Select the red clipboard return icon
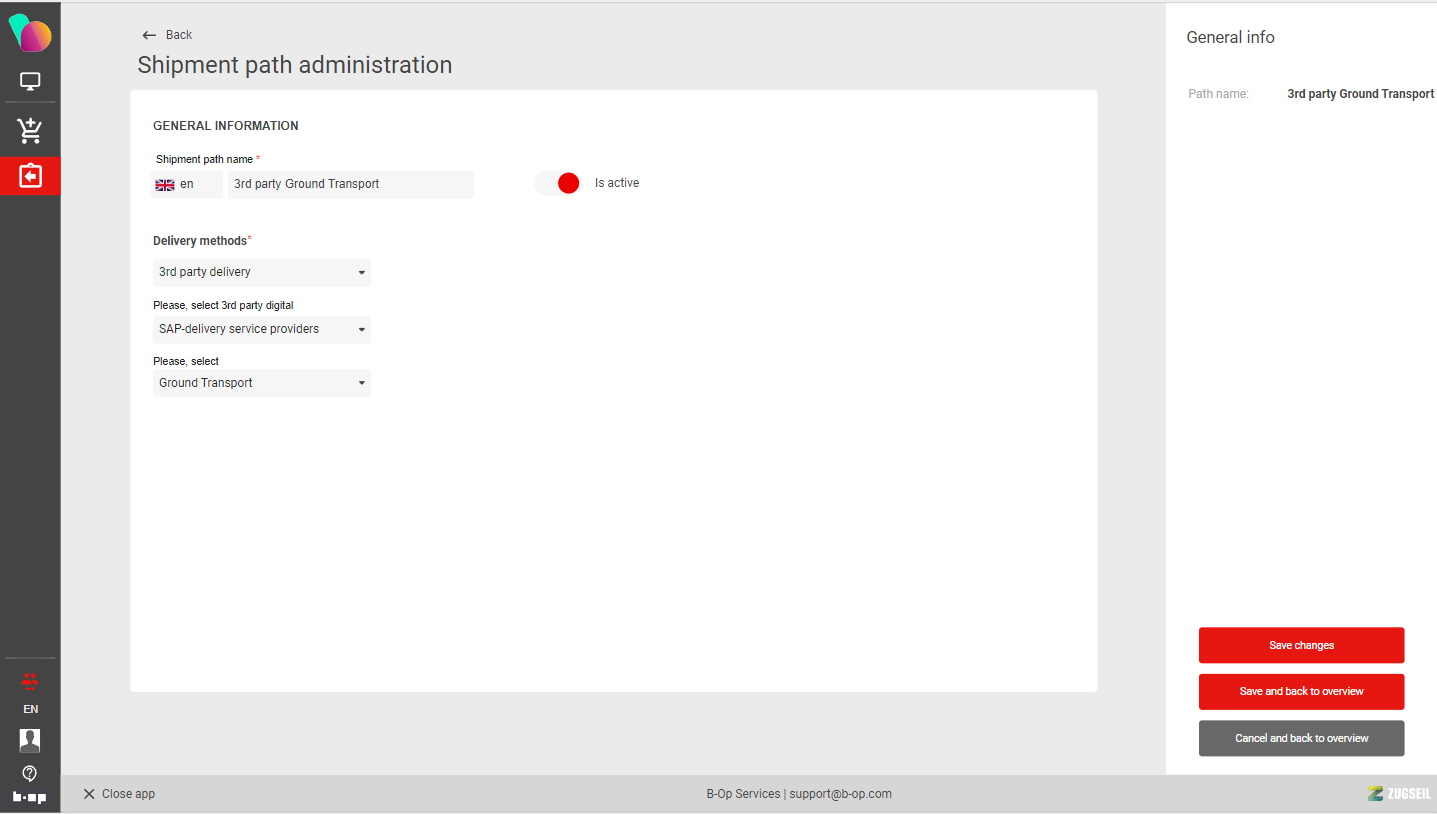The width and height of the screenshot is (1437, 814). click(30, 176)
